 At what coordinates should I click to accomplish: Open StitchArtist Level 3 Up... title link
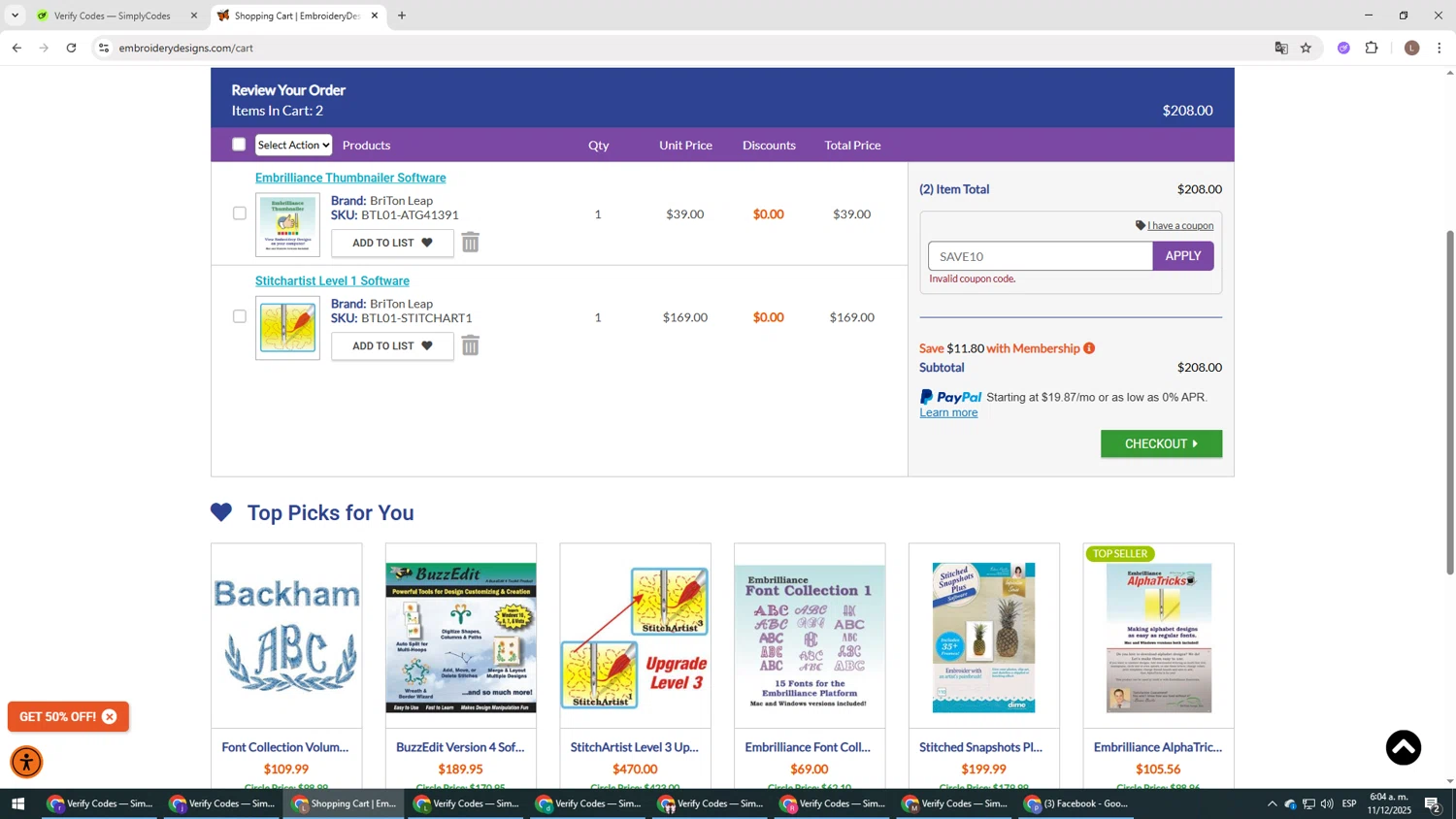635,747
